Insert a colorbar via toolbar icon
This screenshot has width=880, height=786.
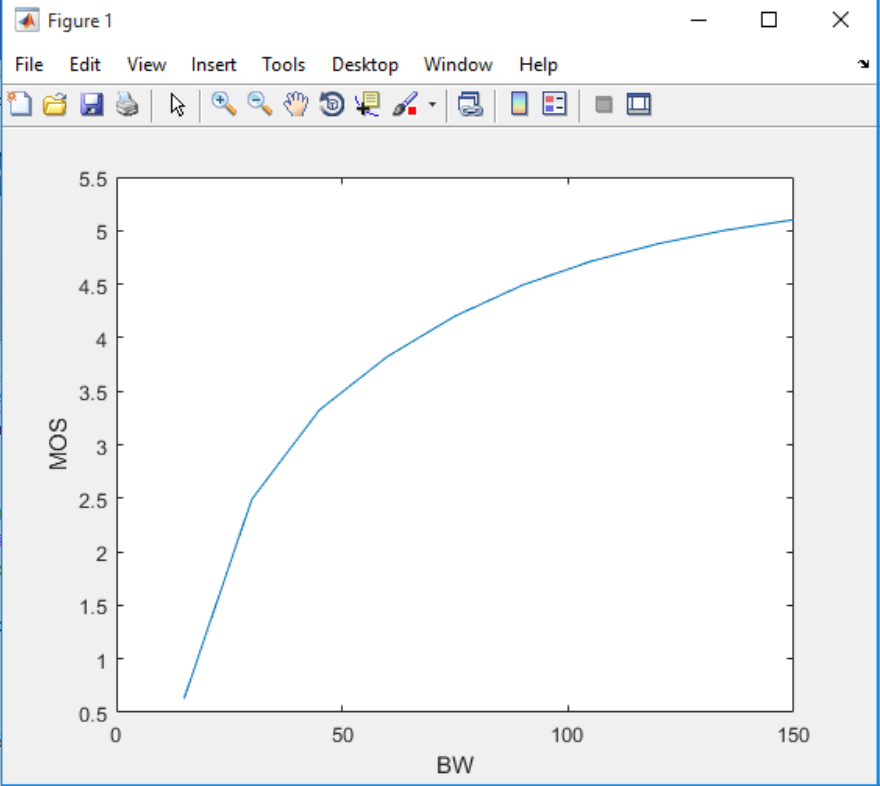(x=519, y=104)
